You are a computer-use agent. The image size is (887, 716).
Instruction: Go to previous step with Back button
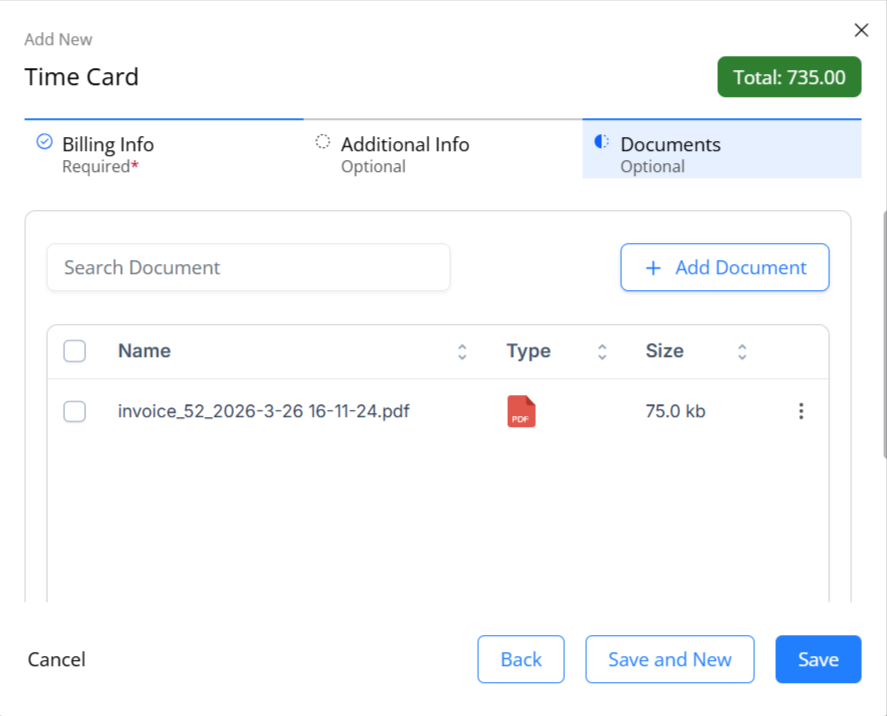[521, 659]
